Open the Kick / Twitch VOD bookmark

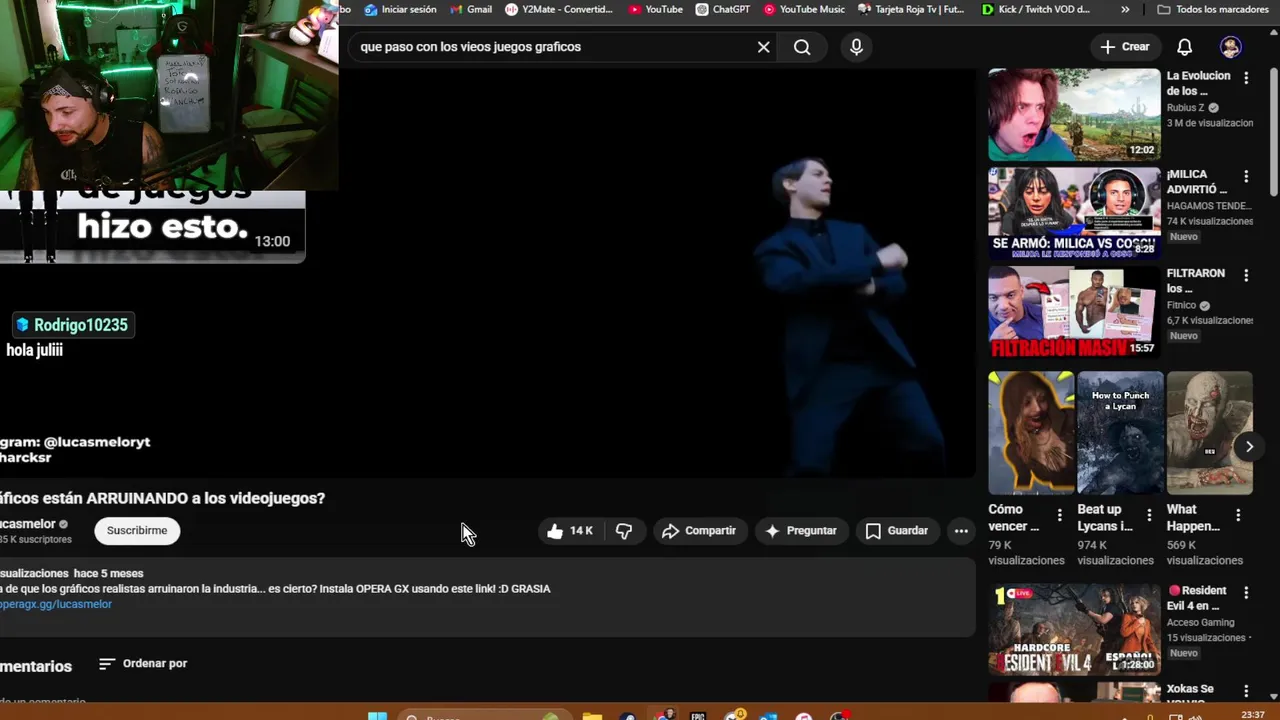pos(1035,9)
